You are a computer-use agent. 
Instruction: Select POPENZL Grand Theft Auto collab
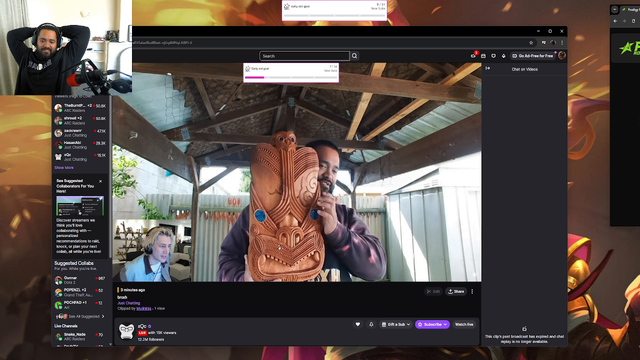pyautogui.click(x=81, y=292)
